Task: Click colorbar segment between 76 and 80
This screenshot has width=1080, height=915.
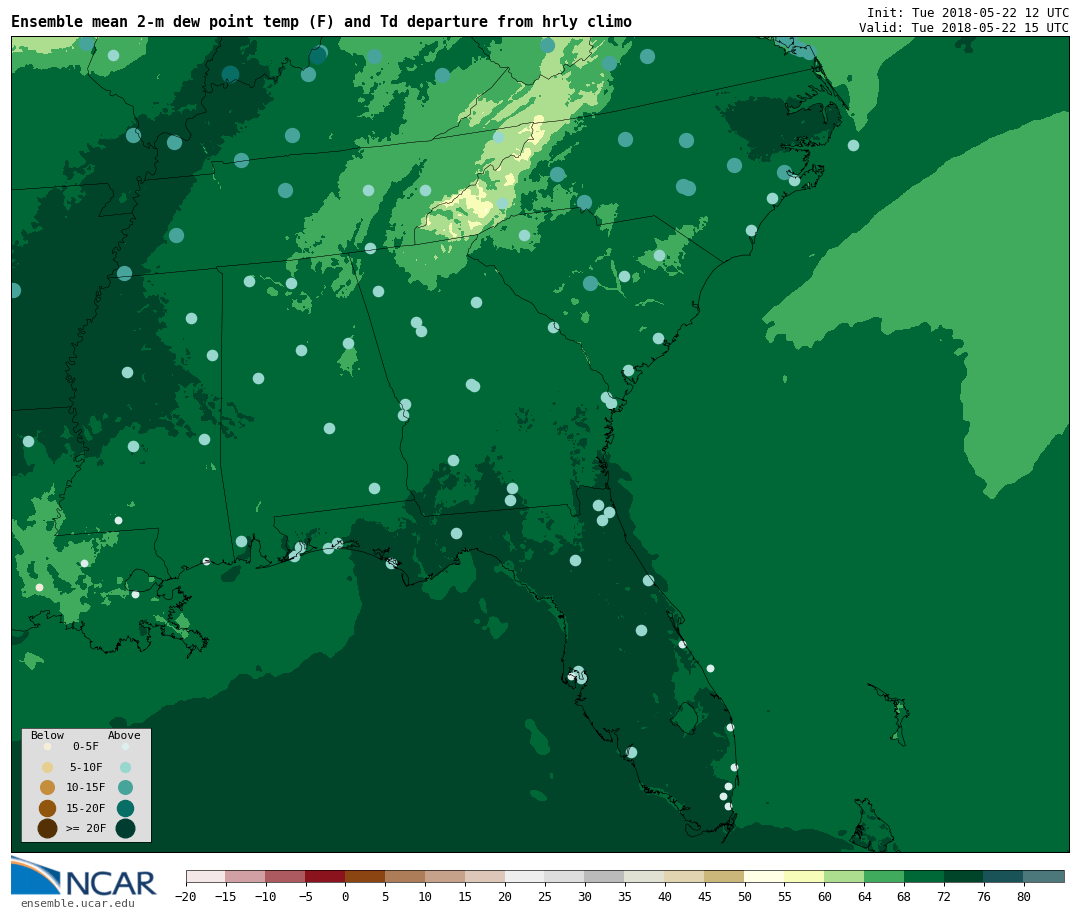Action: [1004, 876]
